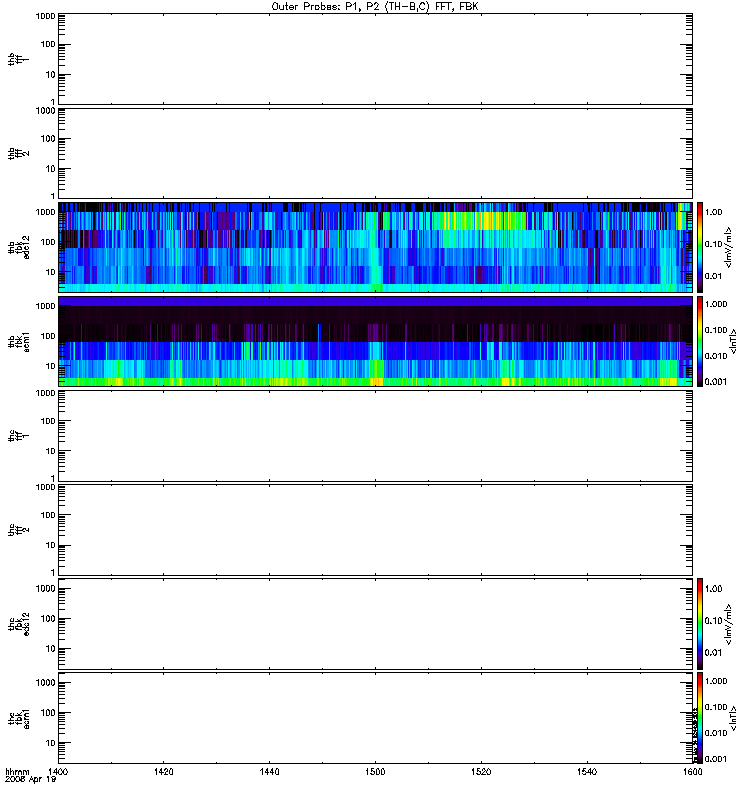The image size is (750, 800).
Task: Select the 1500 time axis label
Action: pos(375,772)
